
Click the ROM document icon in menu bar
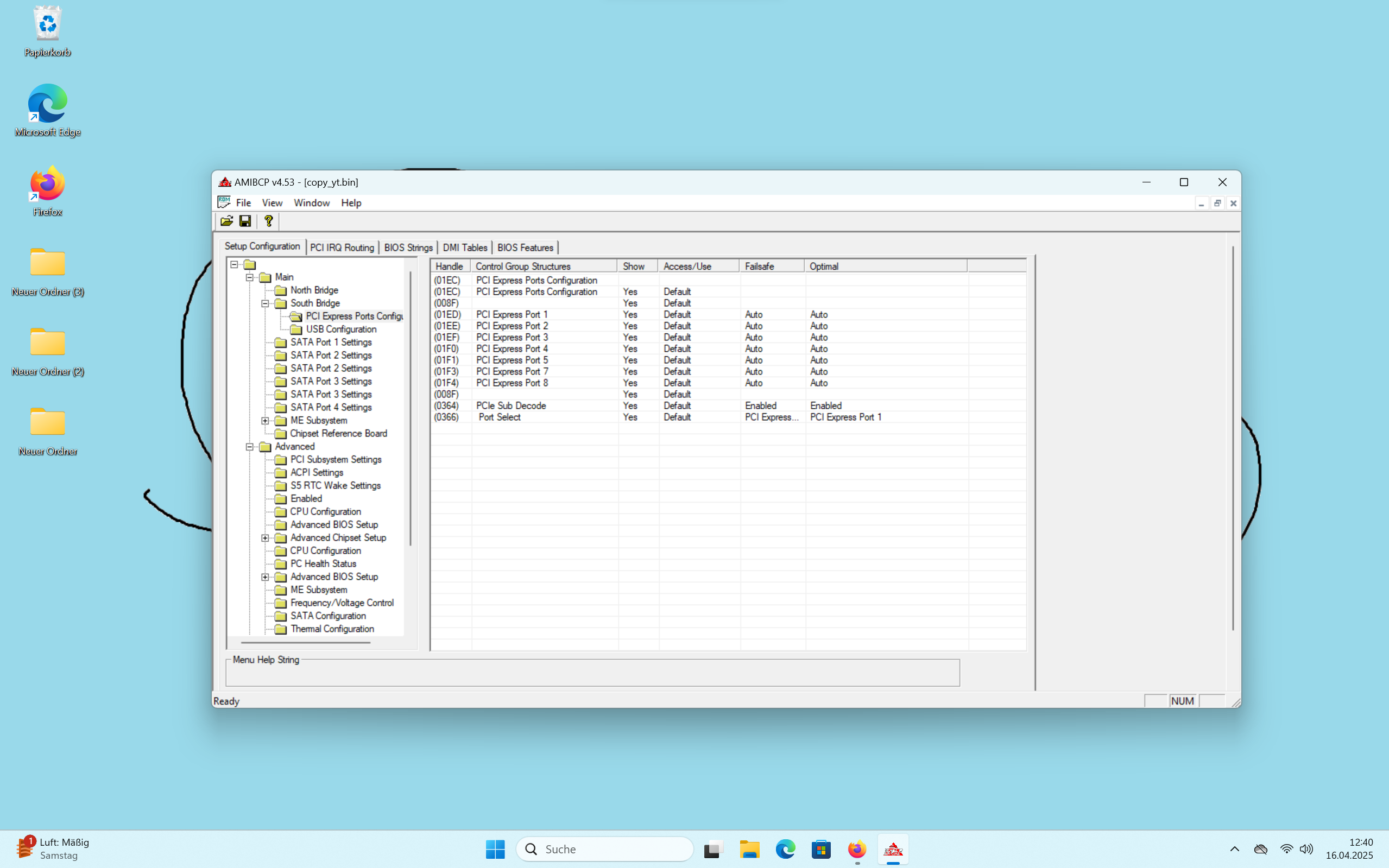click(x=223, y=202)
